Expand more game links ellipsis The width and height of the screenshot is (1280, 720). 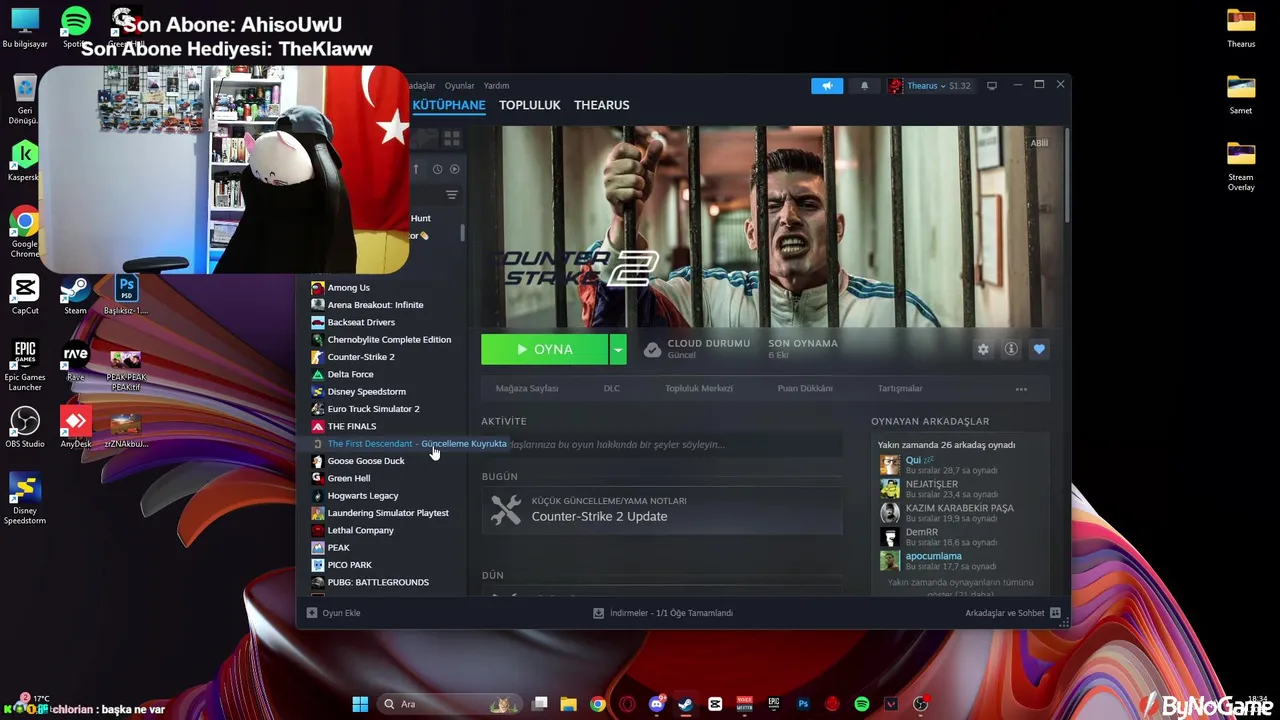click(x=1021, y=388)
